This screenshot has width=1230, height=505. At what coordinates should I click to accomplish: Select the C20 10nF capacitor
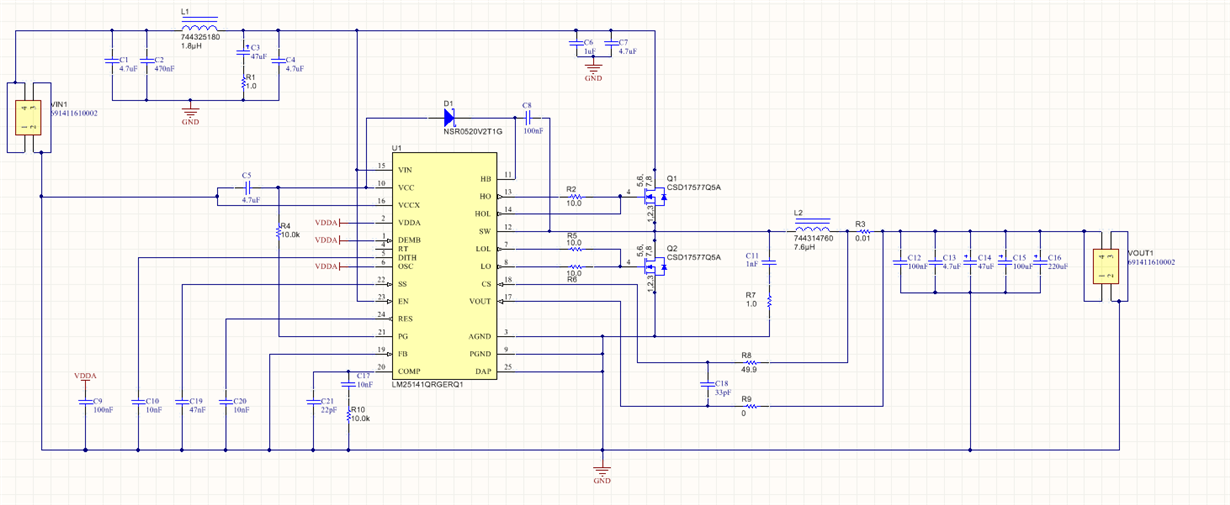tap(225, 402)
